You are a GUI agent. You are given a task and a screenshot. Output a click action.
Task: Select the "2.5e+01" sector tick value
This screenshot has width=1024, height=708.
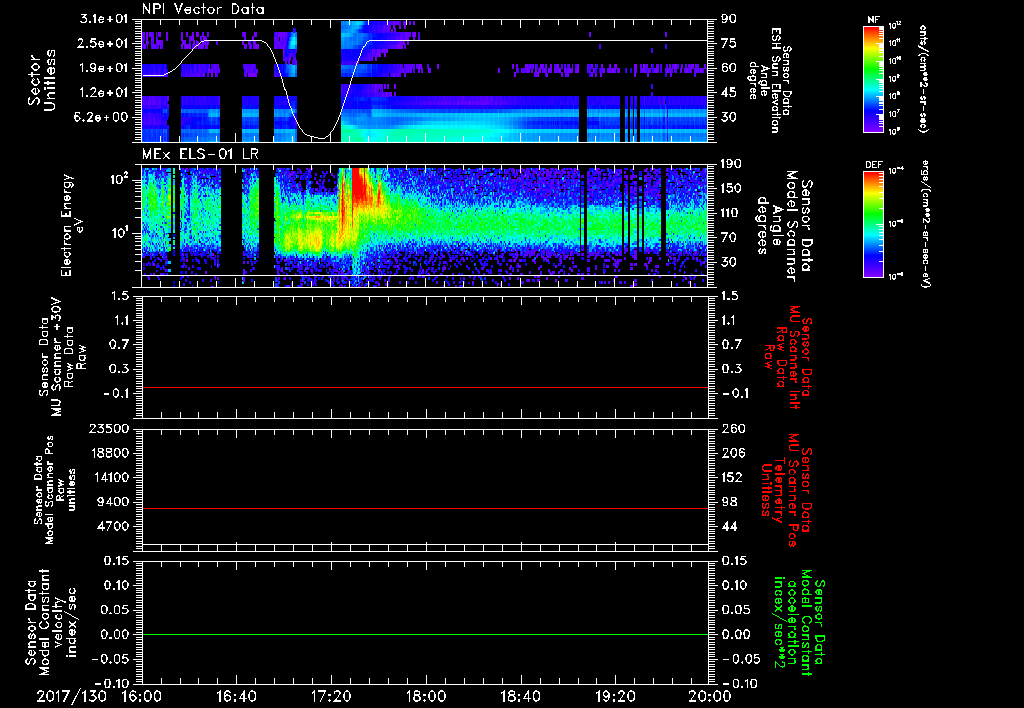pyautogui.click(x=103, y=43)
